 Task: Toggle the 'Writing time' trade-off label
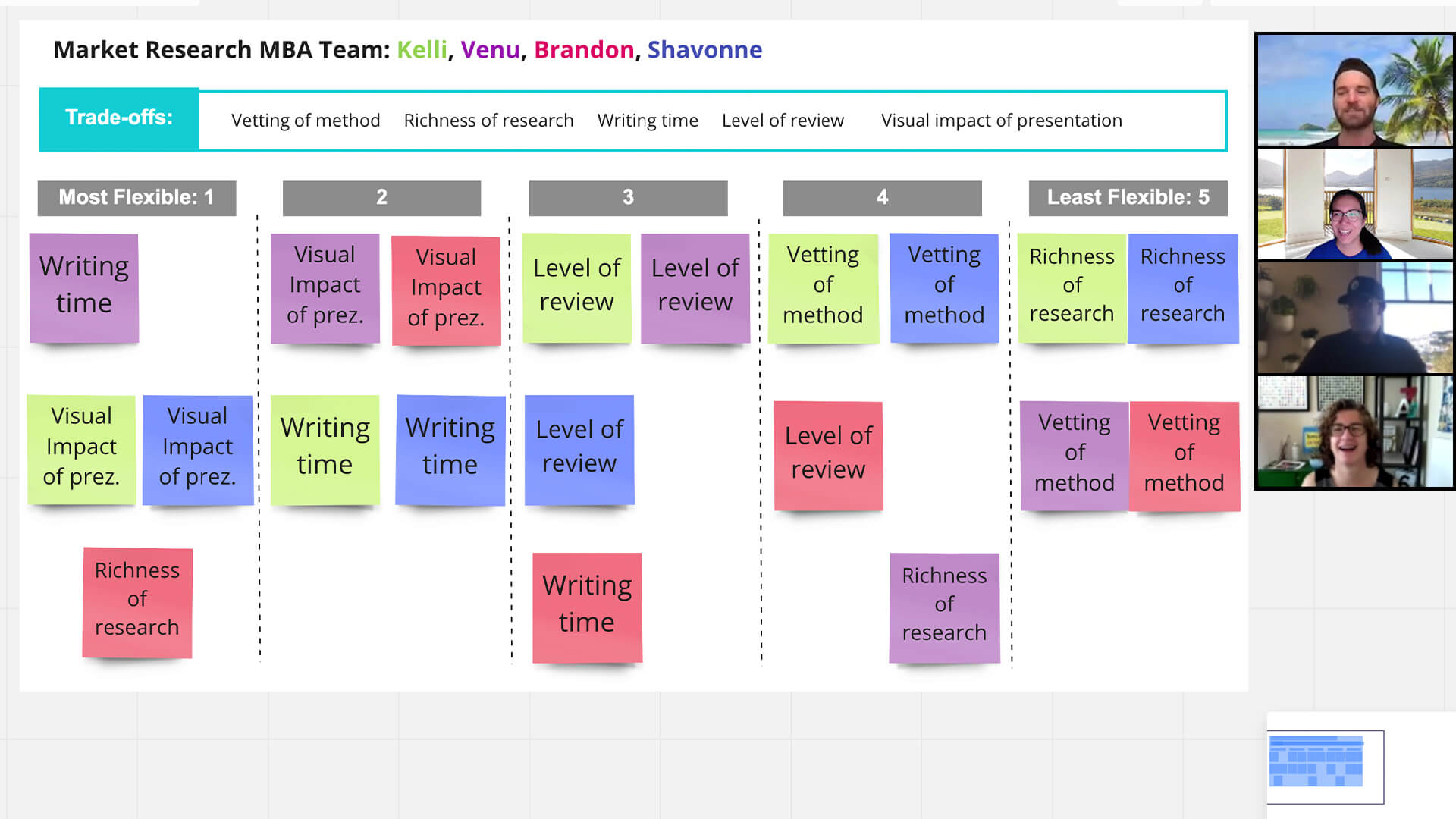648,120
